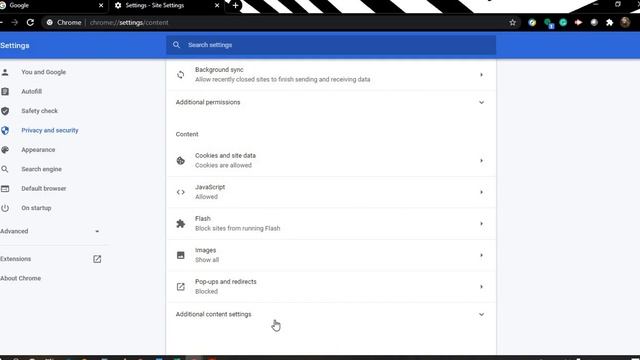Click the Cookies and site data icon
This screenshot has height=360, width=640.
180,161
